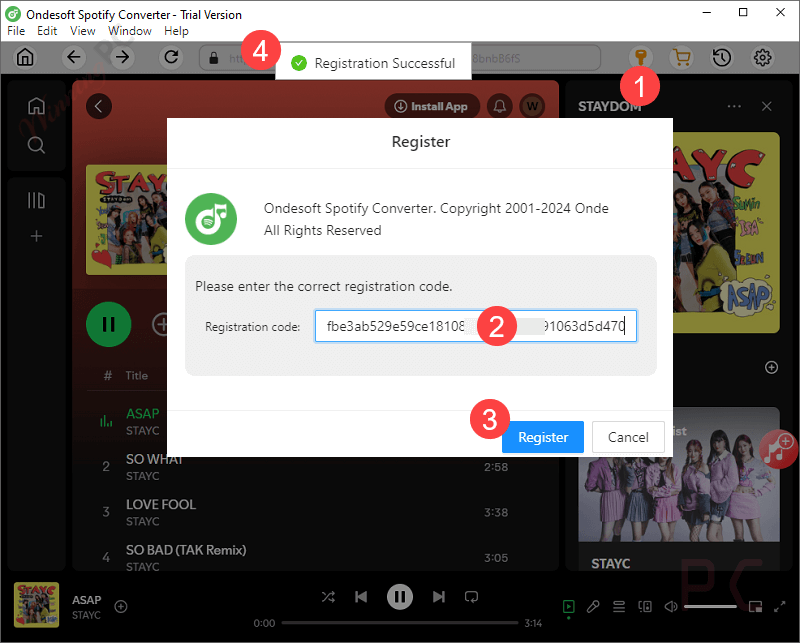Image resolution: width=800 pixels, height=643 pixels.
Task: Go back with the left arrow toolbar button
Action: 73,57
